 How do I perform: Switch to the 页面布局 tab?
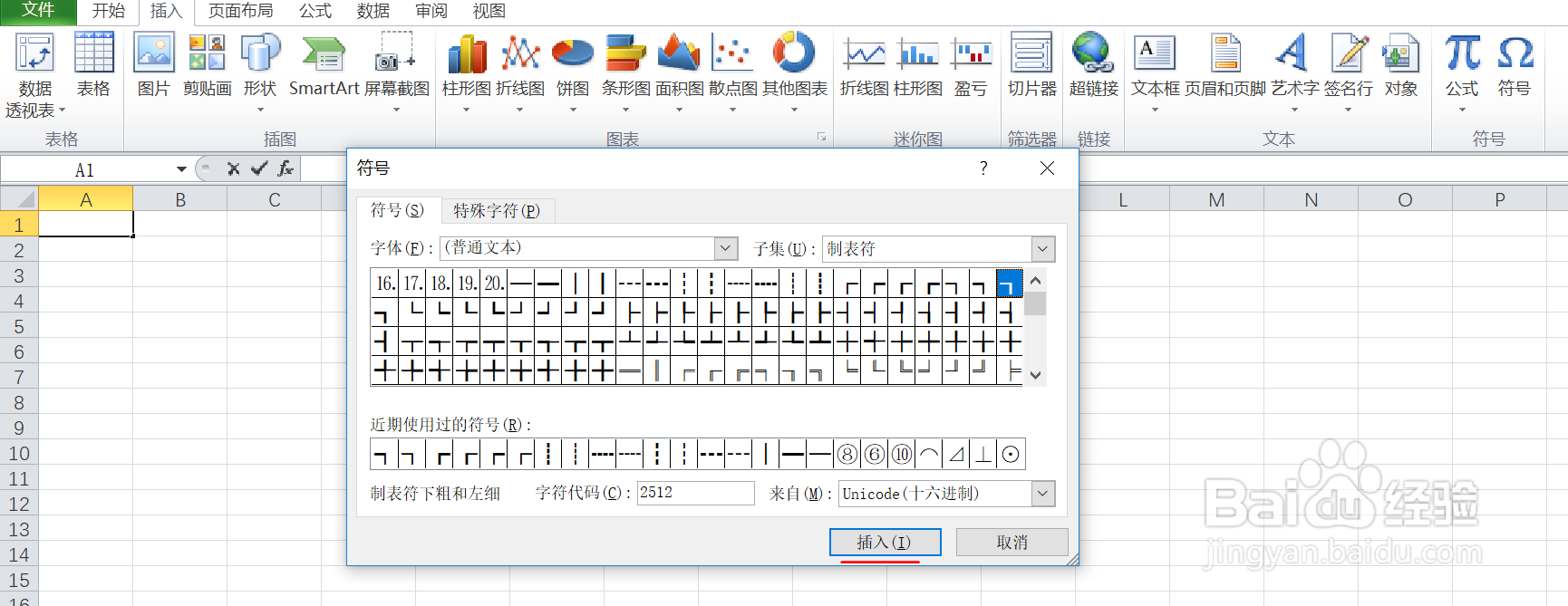[240, 11]
